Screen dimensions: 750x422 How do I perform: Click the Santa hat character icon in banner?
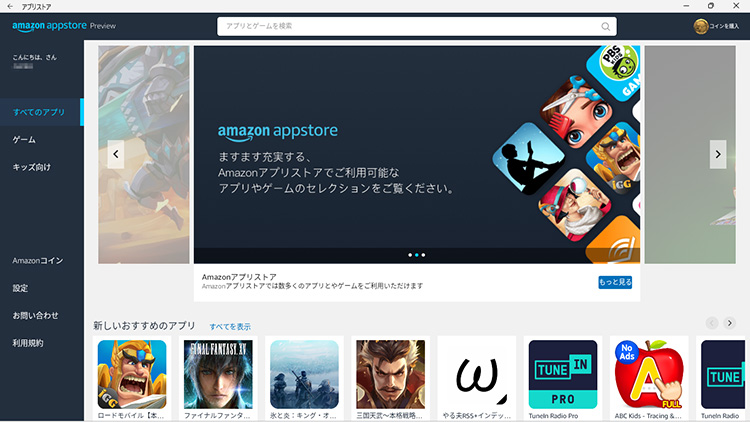[574, 205]
